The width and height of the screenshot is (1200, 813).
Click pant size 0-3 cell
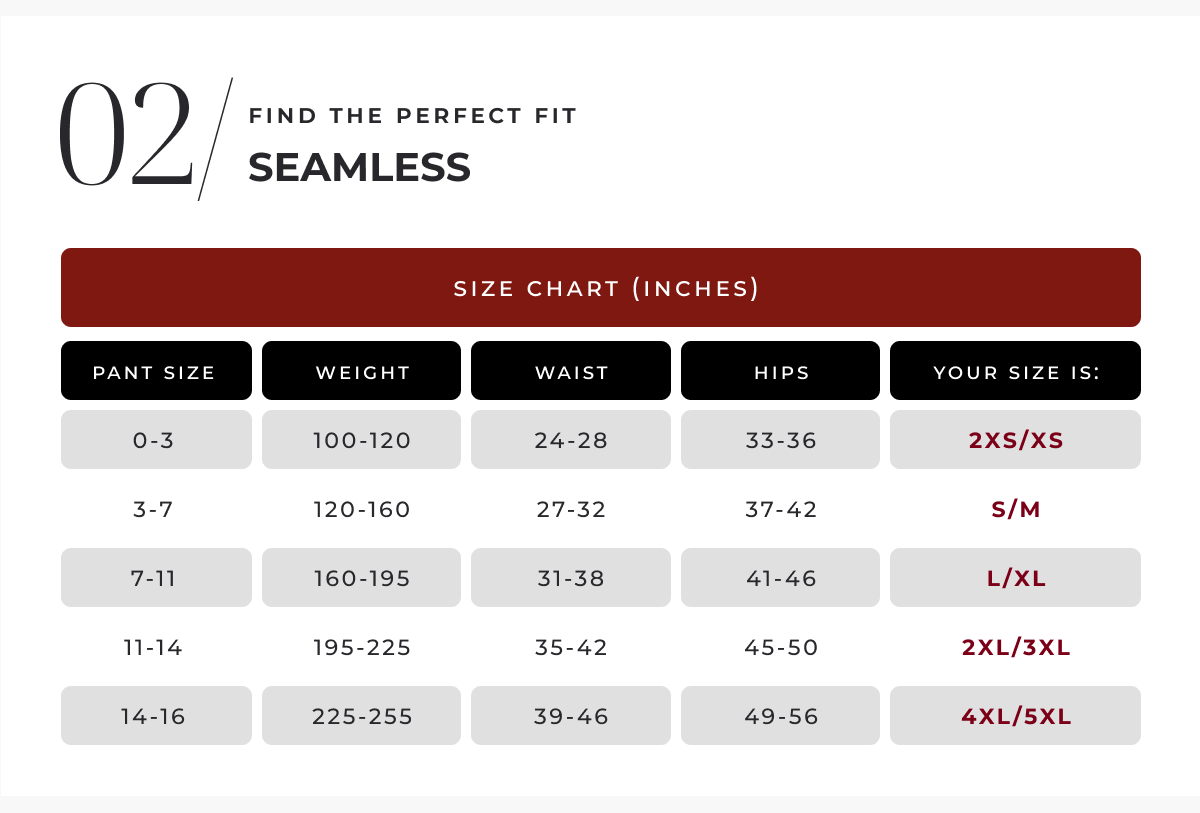coord(155,440)
